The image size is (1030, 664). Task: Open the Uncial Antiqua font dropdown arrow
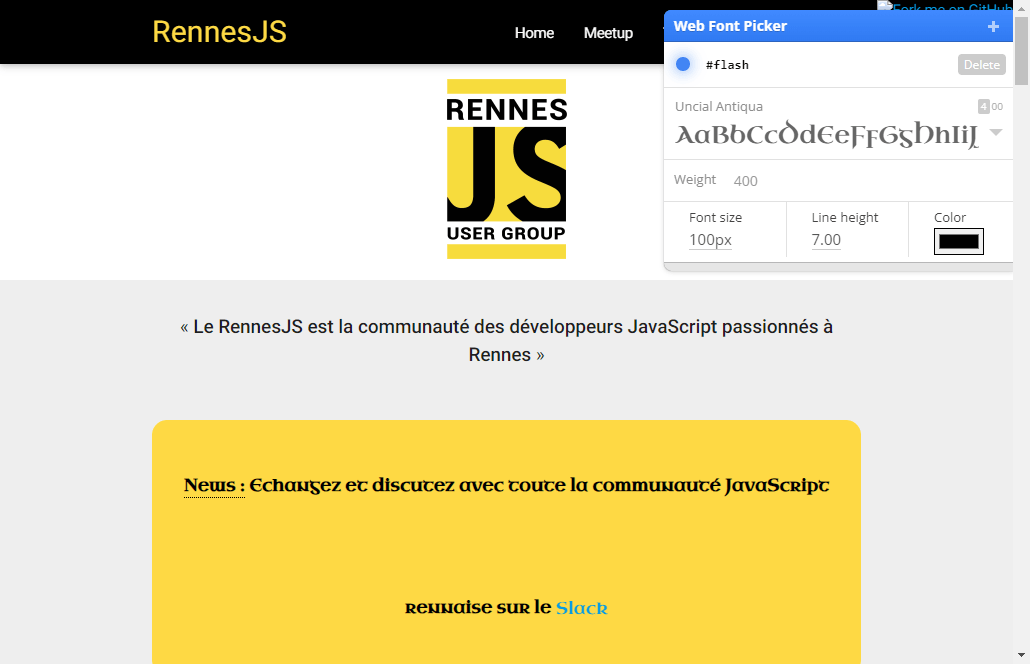click(996, 133)
